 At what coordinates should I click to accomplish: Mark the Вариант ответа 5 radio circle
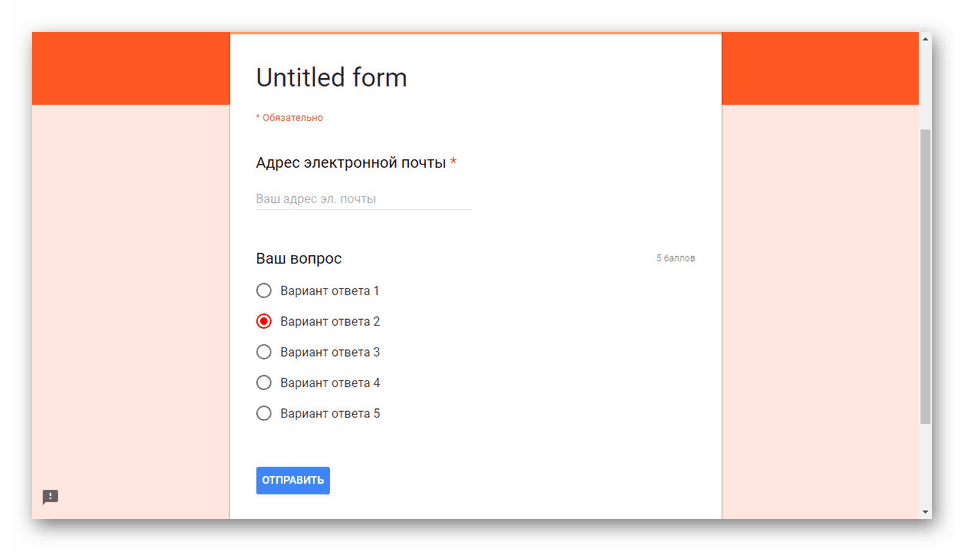264,413
